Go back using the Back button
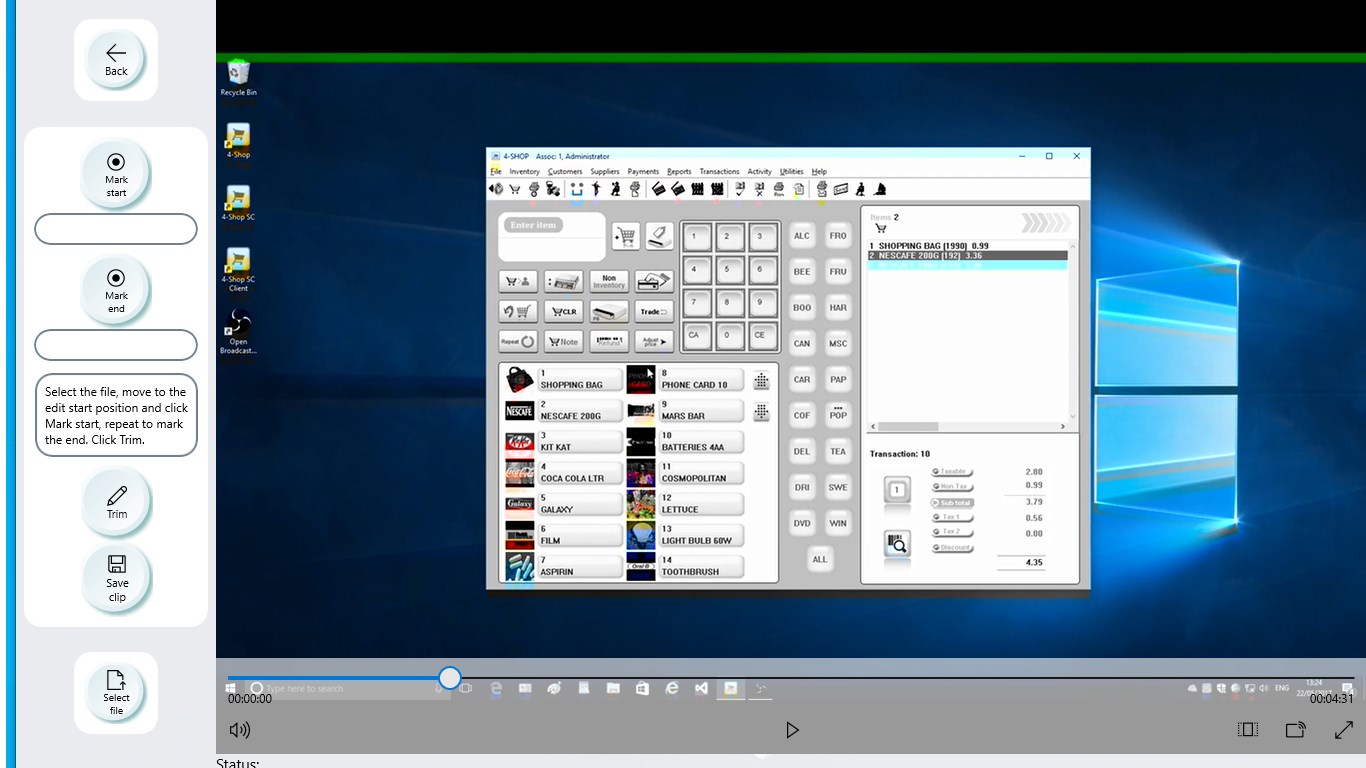 (x=116, y=59)
